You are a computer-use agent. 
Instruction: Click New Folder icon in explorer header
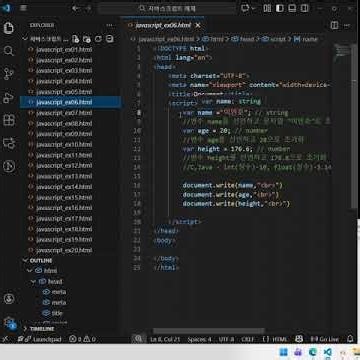[87, 39]
